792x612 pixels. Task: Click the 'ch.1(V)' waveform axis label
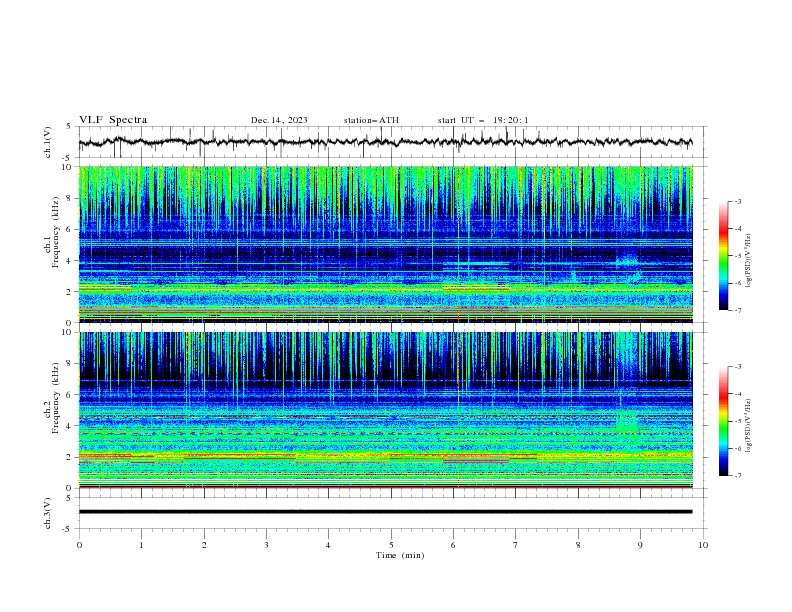pyautogui.click(x=48, y=142)
